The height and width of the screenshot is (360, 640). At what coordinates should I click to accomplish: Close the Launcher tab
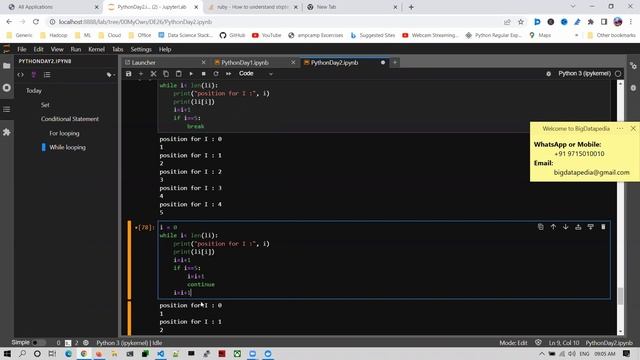tap(203, 62)
